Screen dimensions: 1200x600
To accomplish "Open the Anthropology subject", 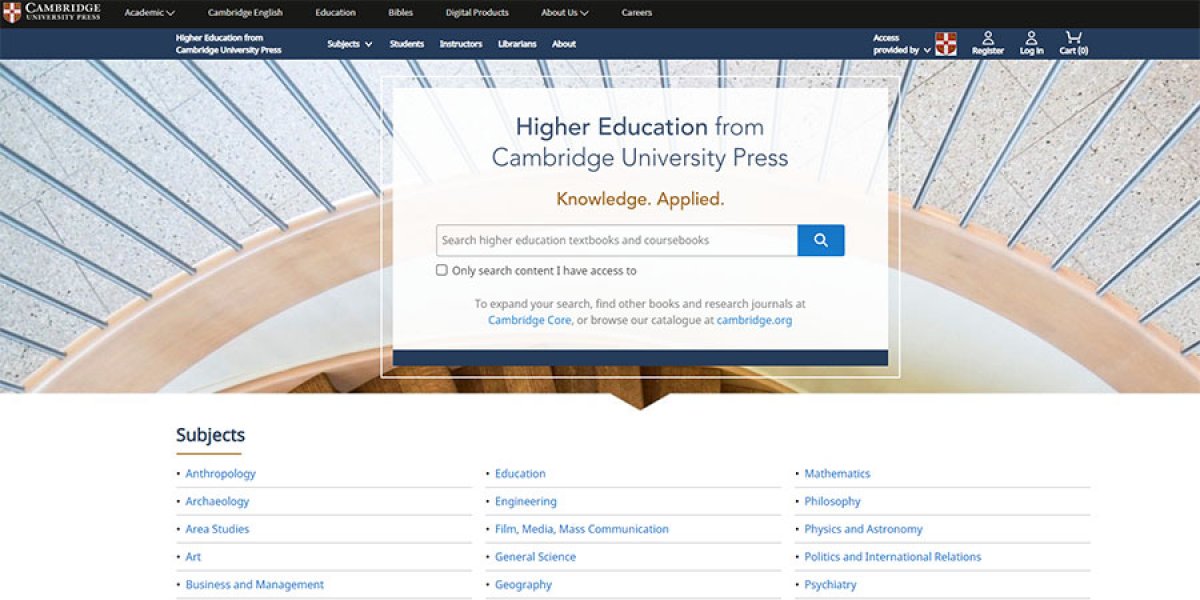I will point(221,473).
